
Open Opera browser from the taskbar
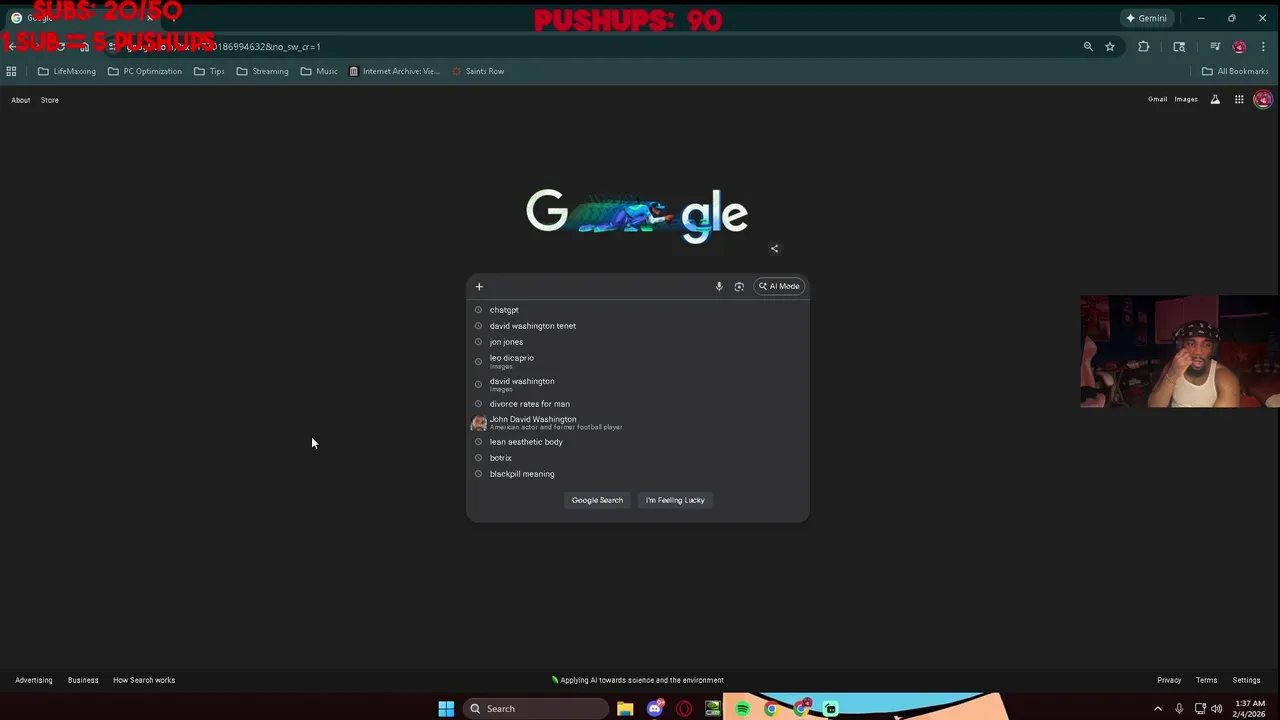(x=684, y=709)
